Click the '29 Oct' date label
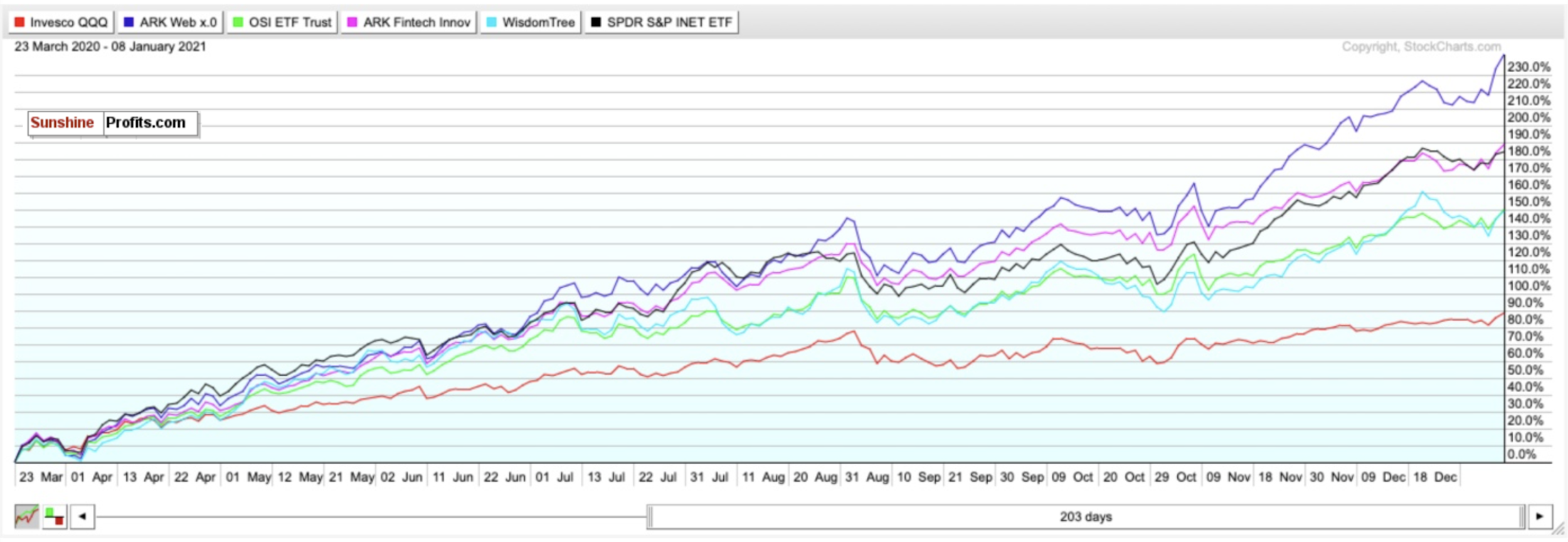 [1175, 477]
